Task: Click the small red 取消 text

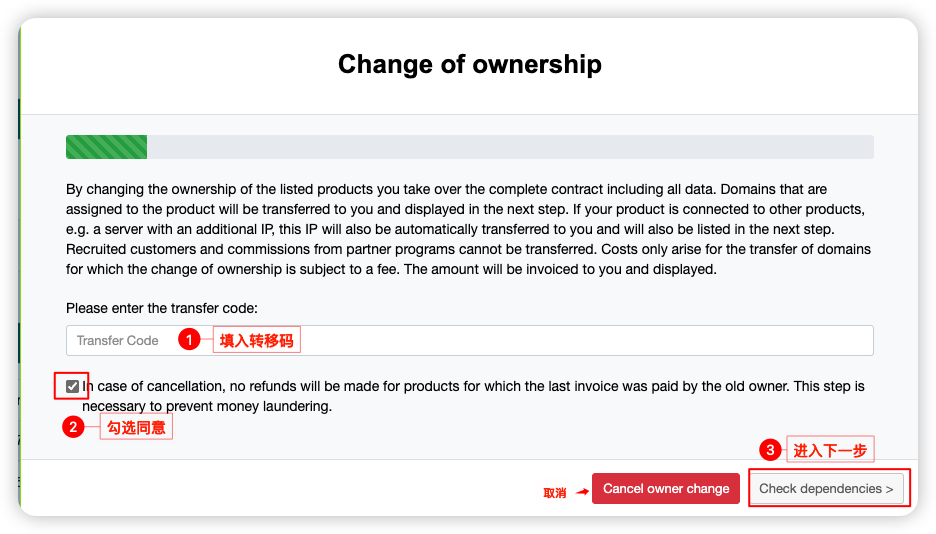Action: point(554,492)
